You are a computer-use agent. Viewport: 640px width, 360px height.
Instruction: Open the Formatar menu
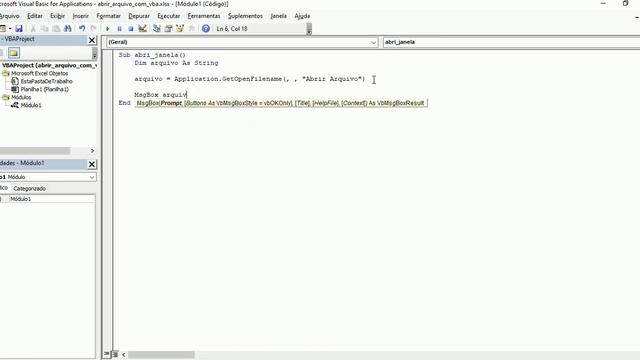tap(109, 16)
